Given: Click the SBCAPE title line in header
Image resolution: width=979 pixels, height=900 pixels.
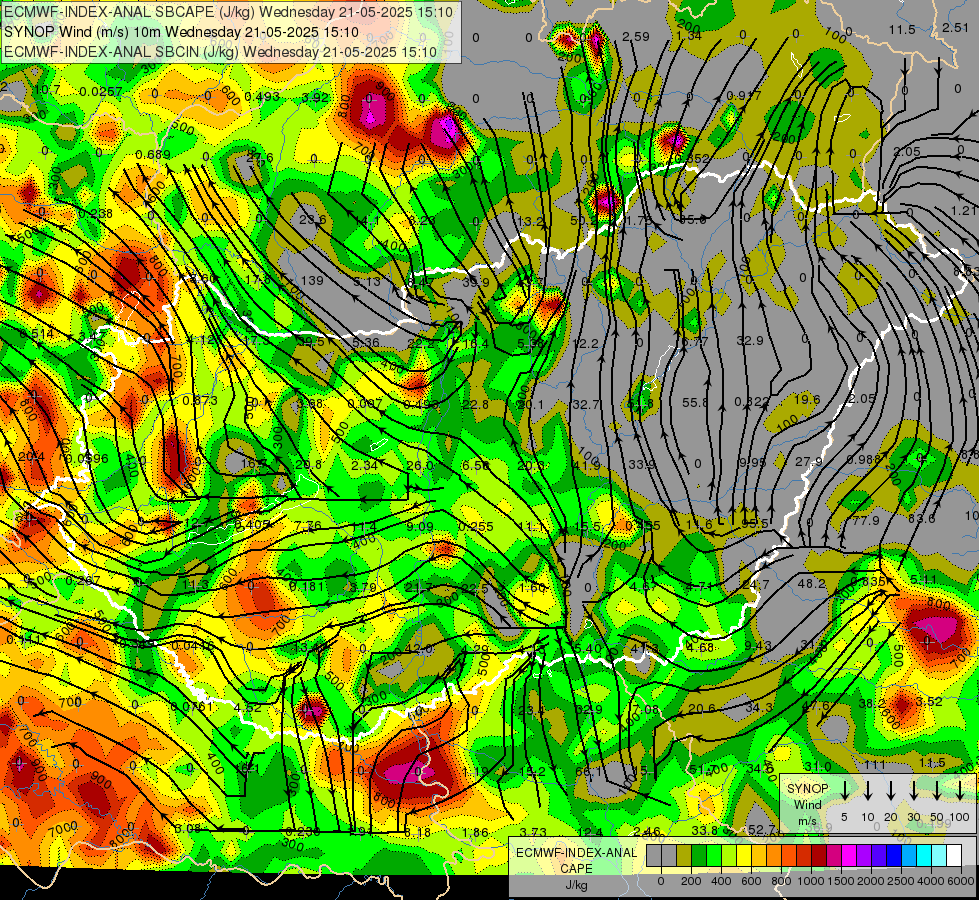Looking at the screenshot, I should [228, 12].
